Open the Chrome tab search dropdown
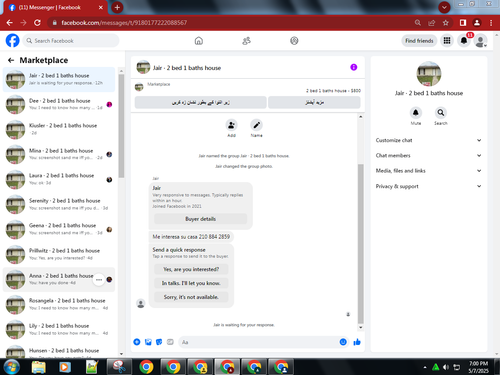The image size is (500, 375). [444, 7]
